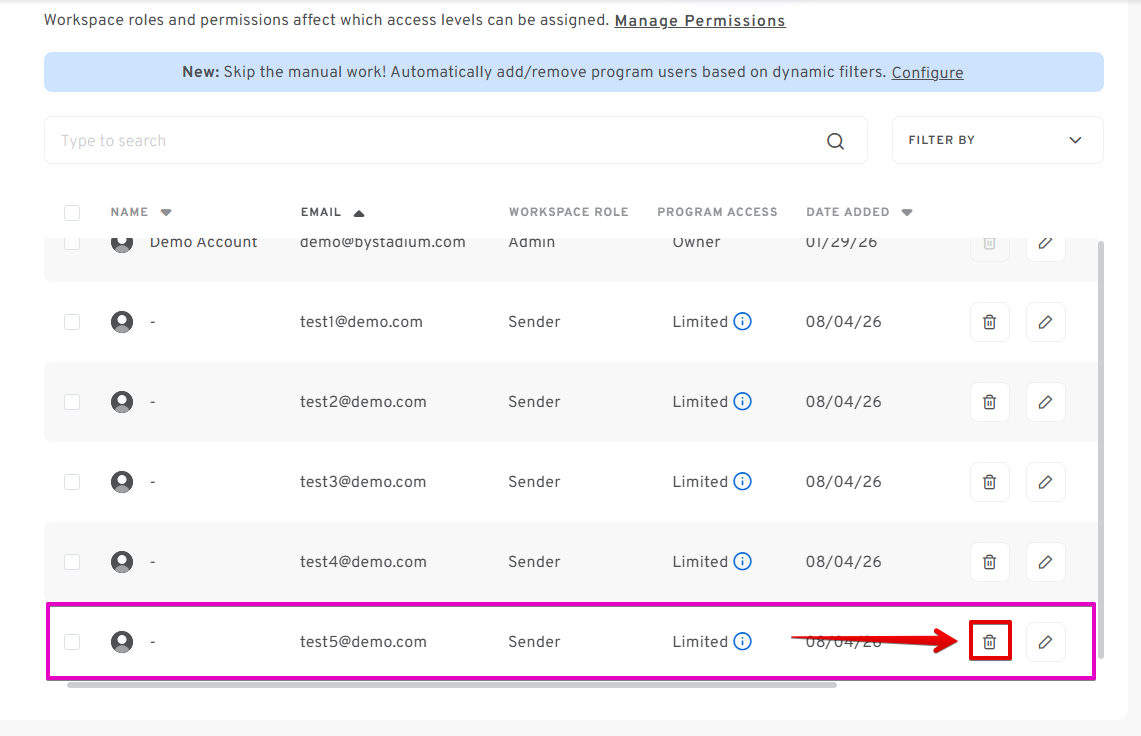Edit the test1@demo.com user with pencil icon

point(1046,322)
